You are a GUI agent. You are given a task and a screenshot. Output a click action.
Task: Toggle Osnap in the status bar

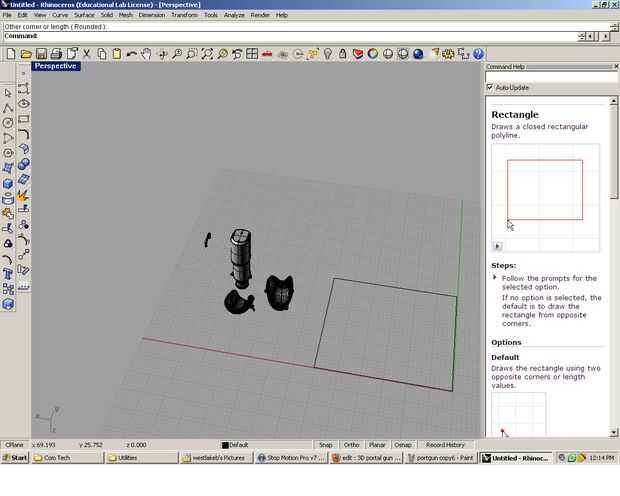403,445
